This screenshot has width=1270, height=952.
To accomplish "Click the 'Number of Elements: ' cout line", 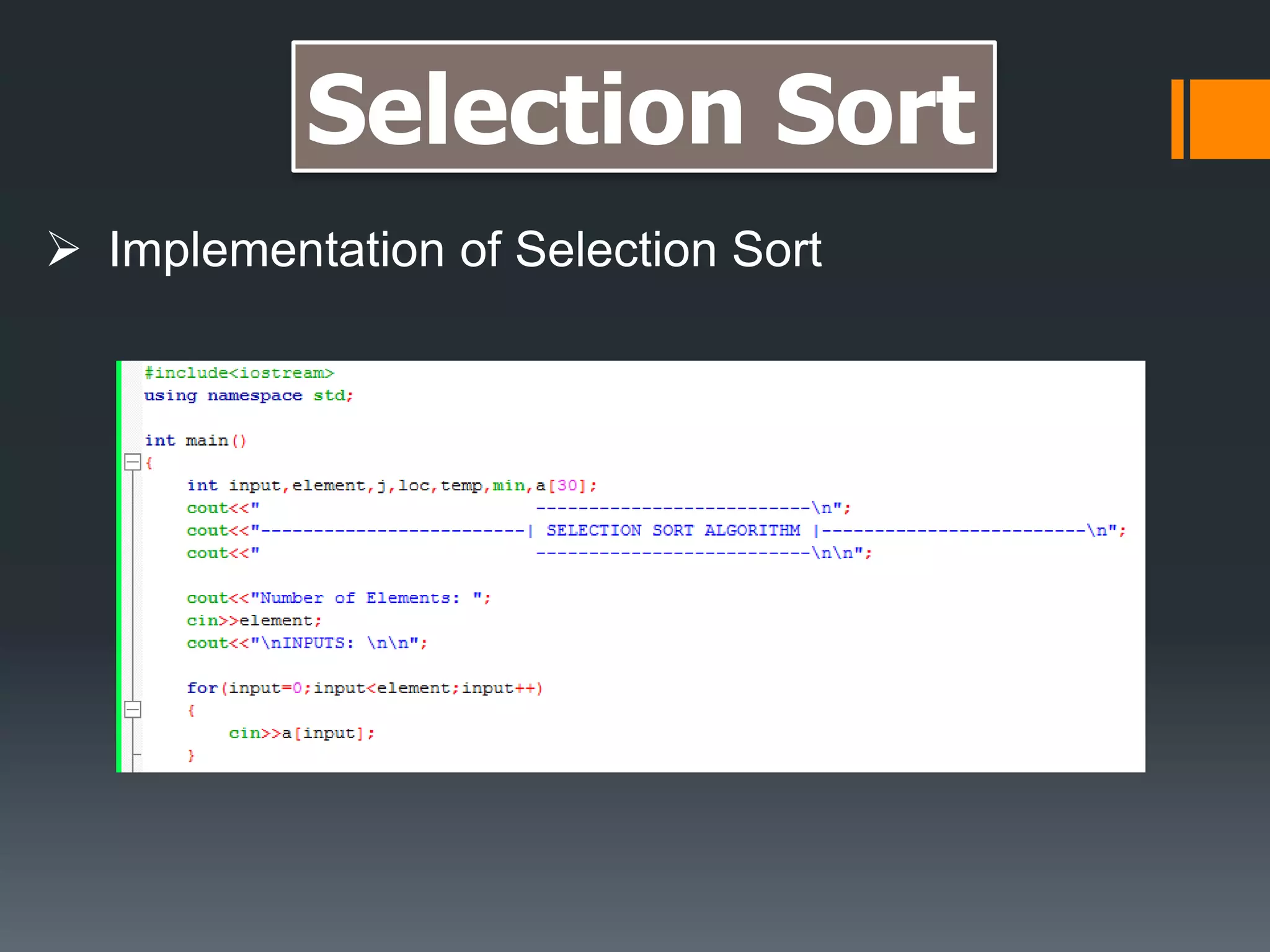I will click(x=339, y=598).
